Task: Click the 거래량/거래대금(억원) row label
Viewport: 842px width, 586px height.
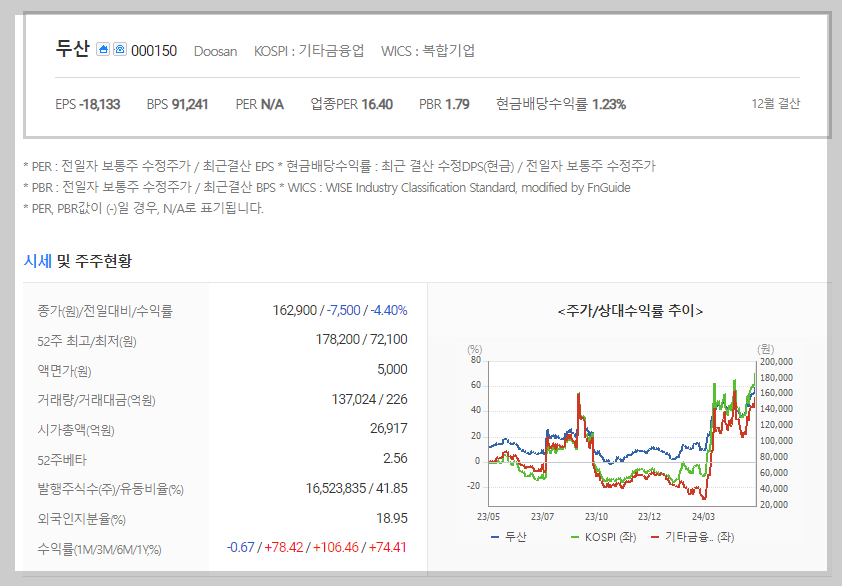Action: click(96, 400)
